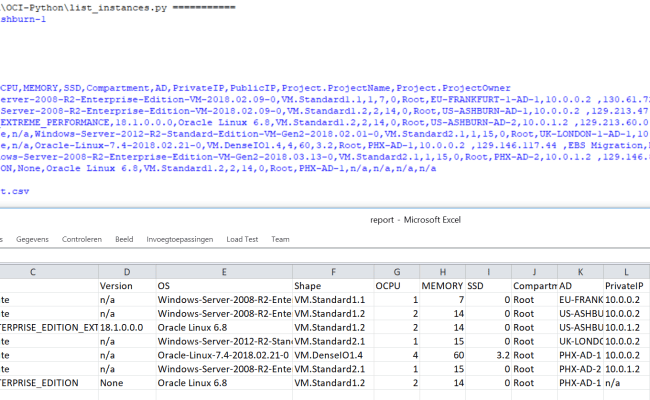Select column L header in Excel
Screen dimensions: 650x400
click(x=626, y=272)
